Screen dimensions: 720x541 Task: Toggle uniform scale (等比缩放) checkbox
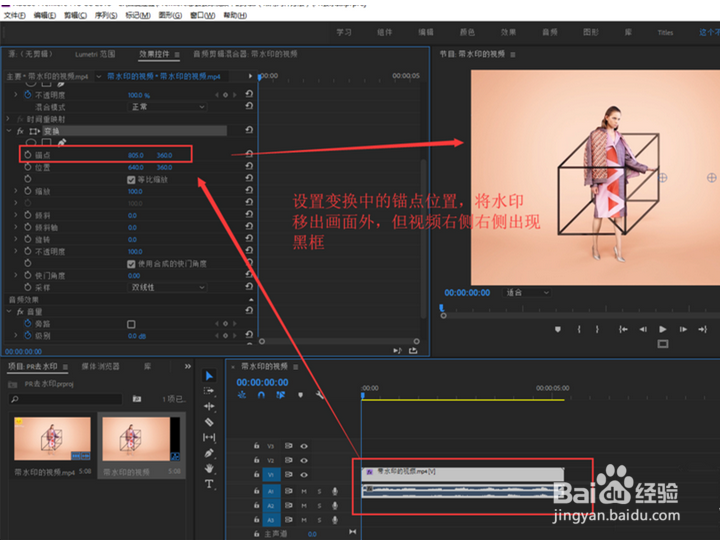pyautogui.click(x=131, y=180)
